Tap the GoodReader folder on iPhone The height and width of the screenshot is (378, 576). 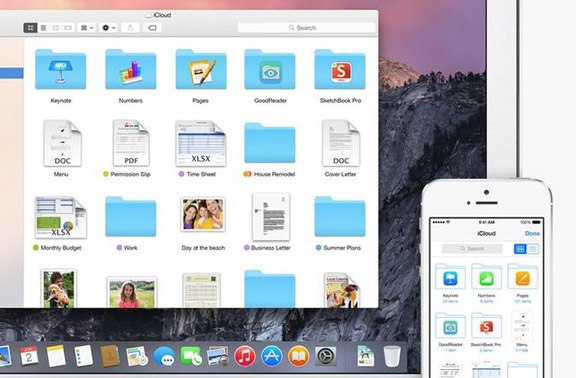point(450,325)
